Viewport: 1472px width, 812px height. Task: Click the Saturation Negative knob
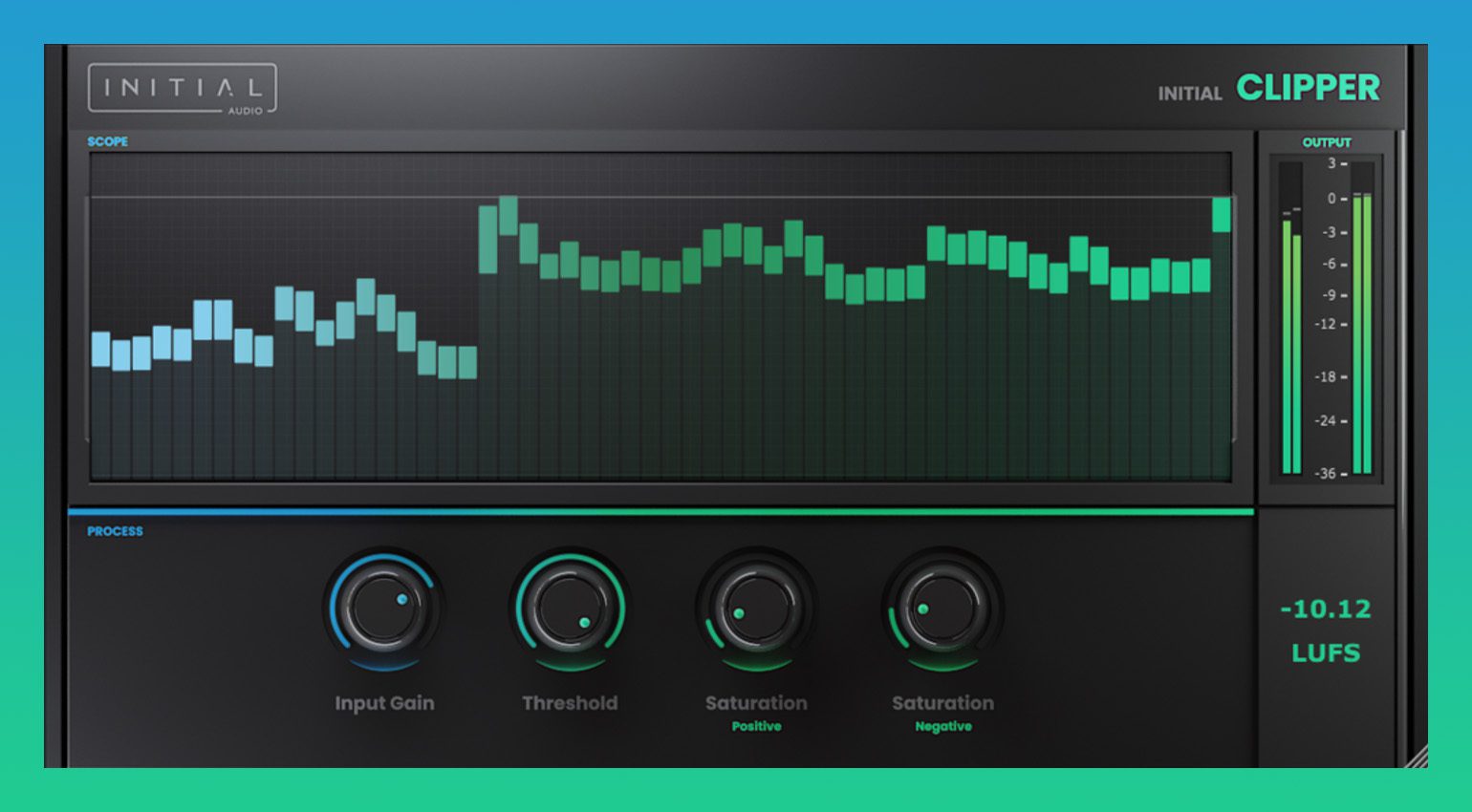942,609
